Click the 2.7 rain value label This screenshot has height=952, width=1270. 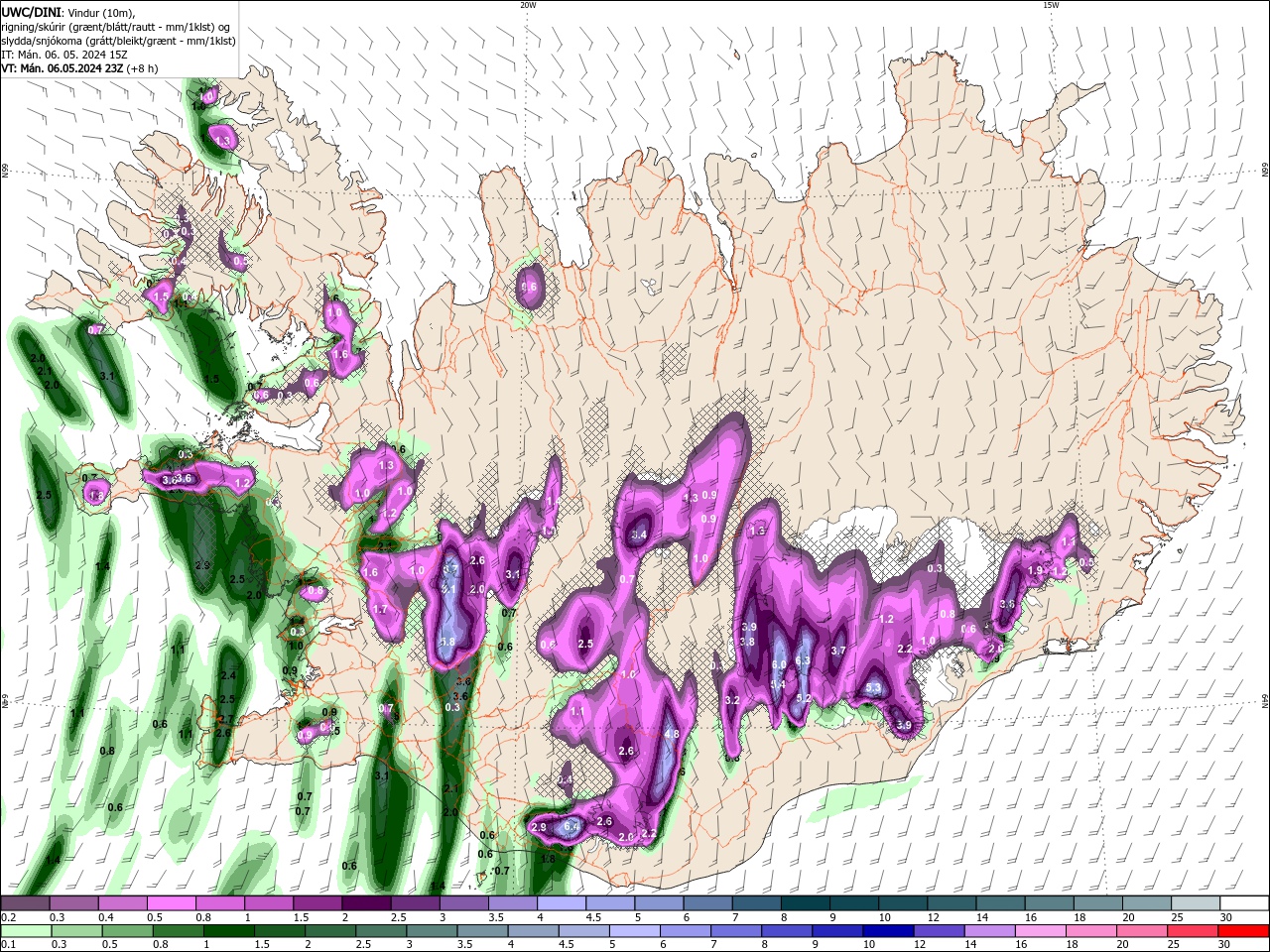click(x=225, y=720)
